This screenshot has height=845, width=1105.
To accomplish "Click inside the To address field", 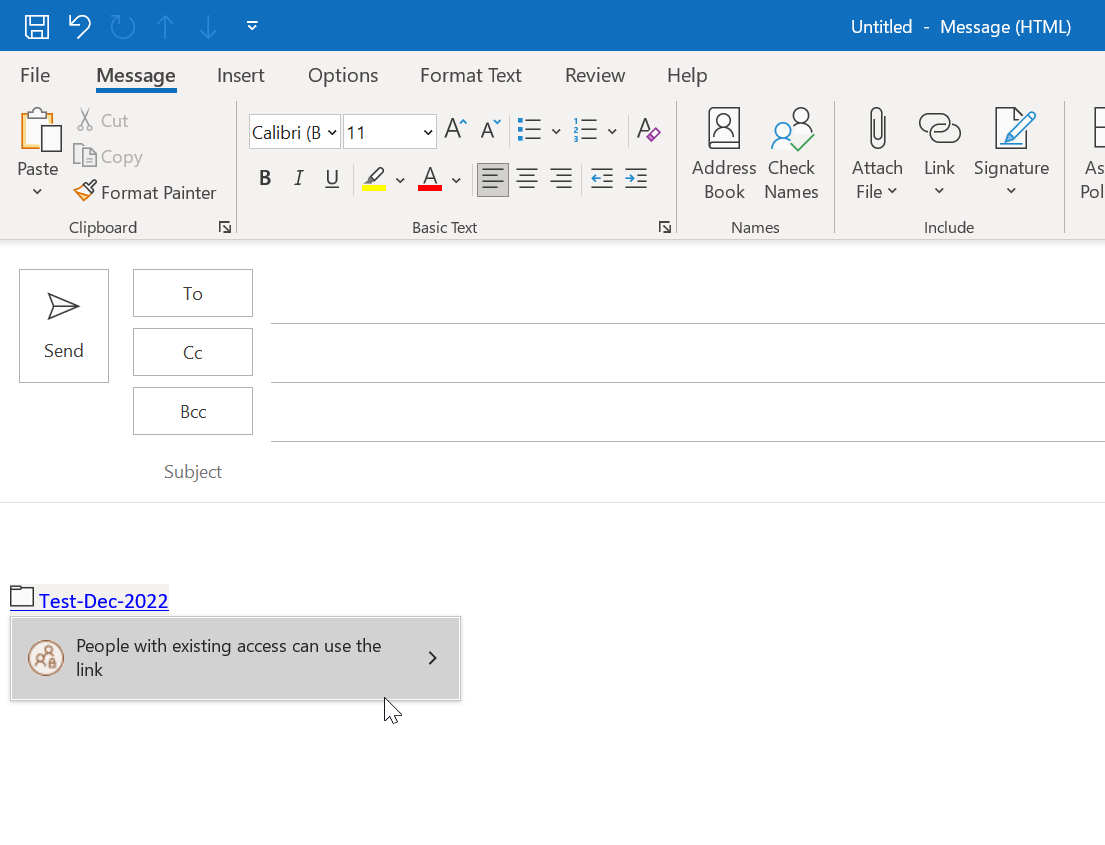I will pos(688,296).
